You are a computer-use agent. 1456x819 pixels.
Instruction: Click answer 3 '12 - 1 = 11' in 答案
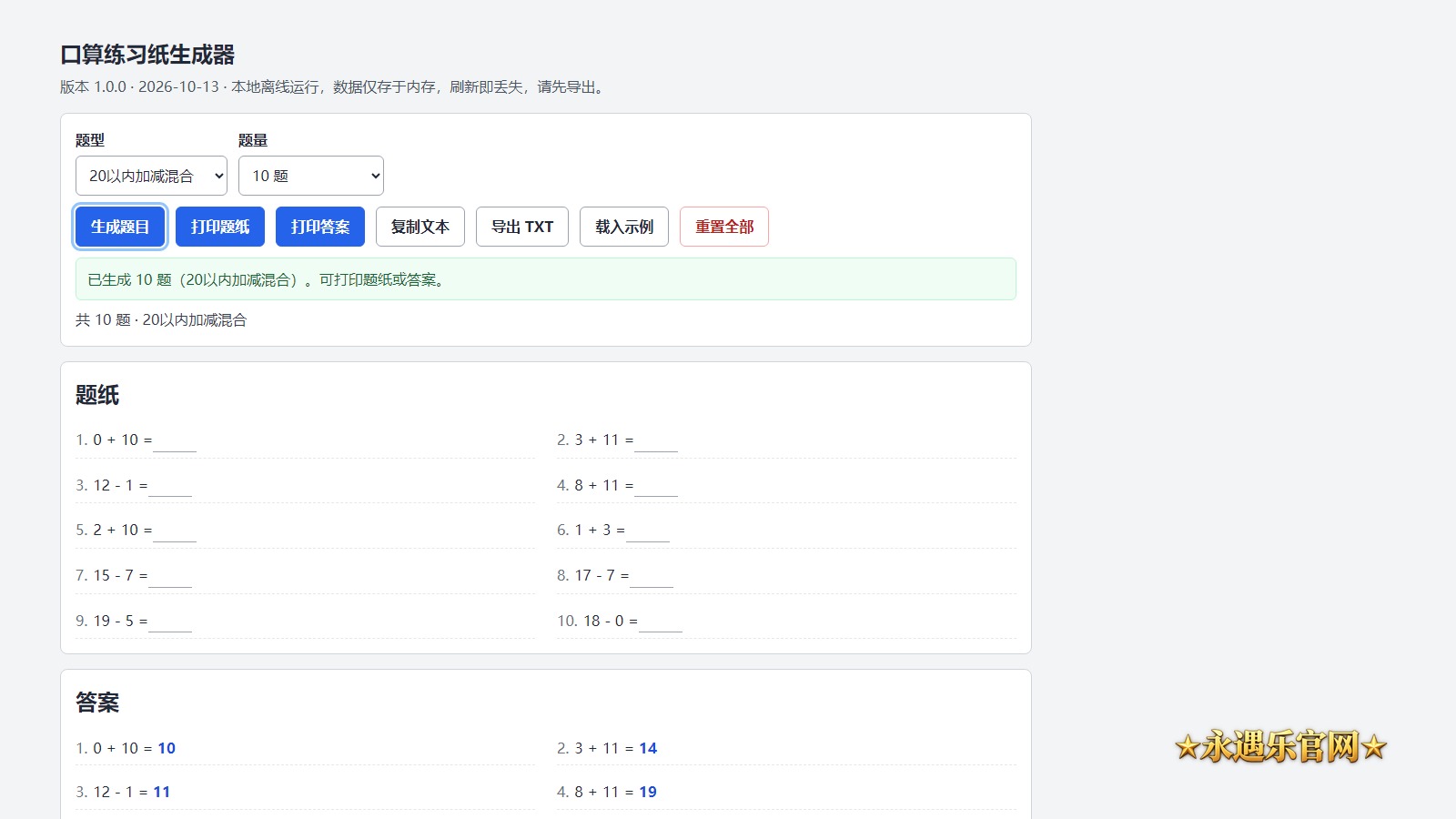pyautogui.click(x=305, y=792)
